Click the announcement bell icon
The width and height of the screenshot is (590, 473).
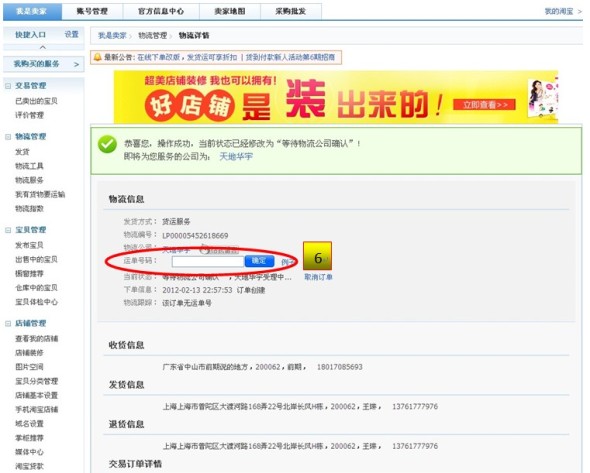point(97,57)
